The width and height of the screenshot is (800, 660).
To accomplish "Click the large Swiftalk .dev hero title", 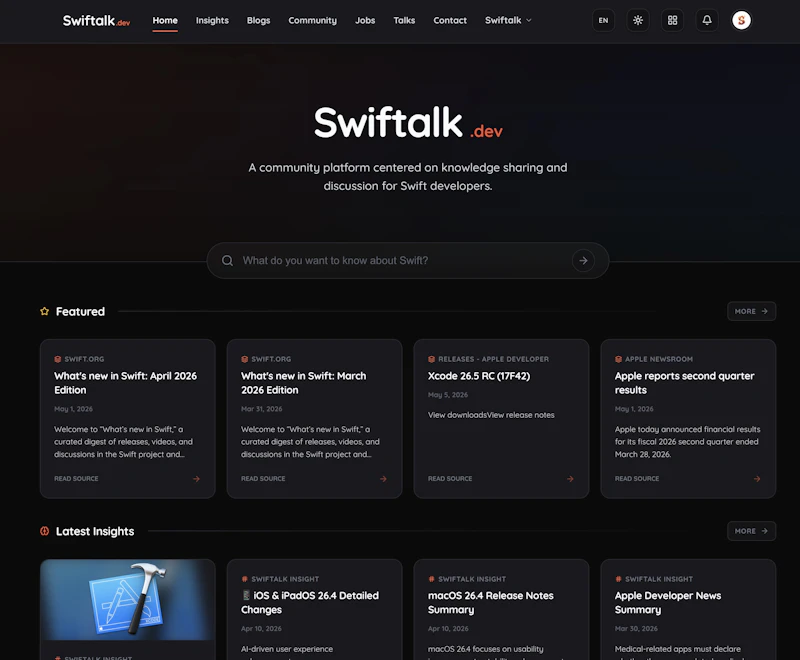I will [x=408, y=122].
